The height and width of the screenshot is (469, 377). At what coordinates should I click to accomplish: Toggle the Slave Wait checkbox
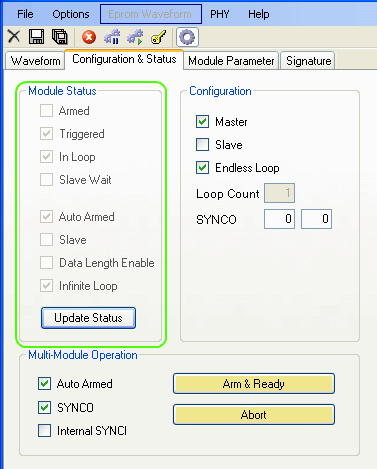coord(46,180)
